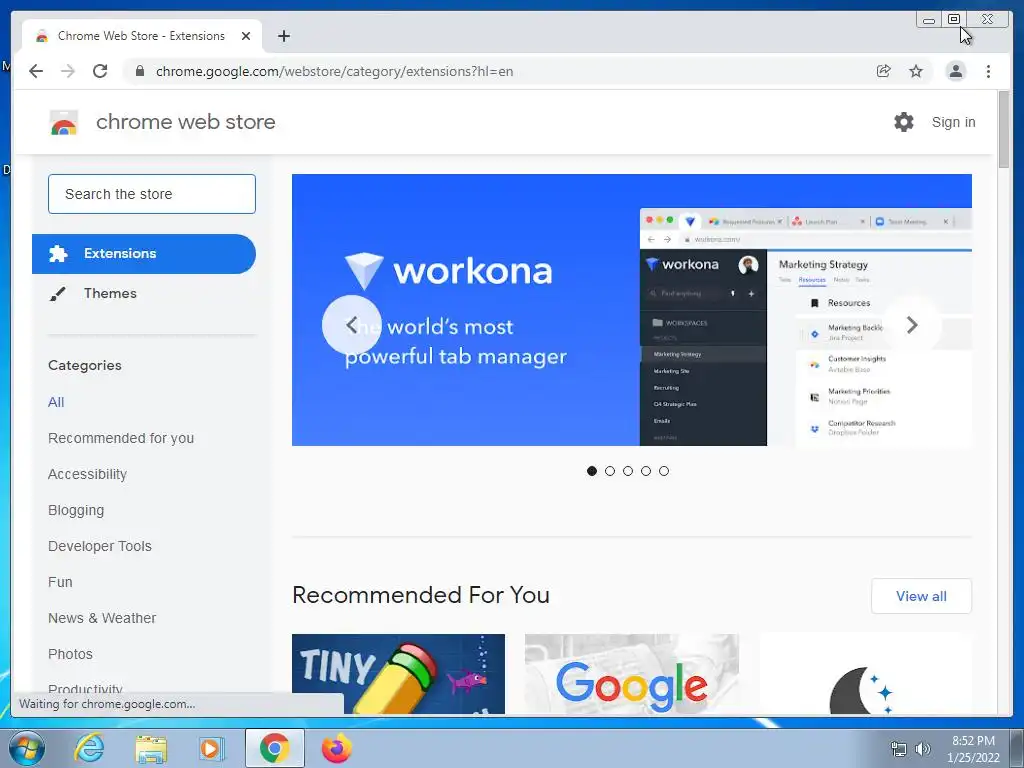This screenshot has width=1024, height=768.
Task: Click the chrome web store logo
Action: pyautogui.click(x=64, y=122)
